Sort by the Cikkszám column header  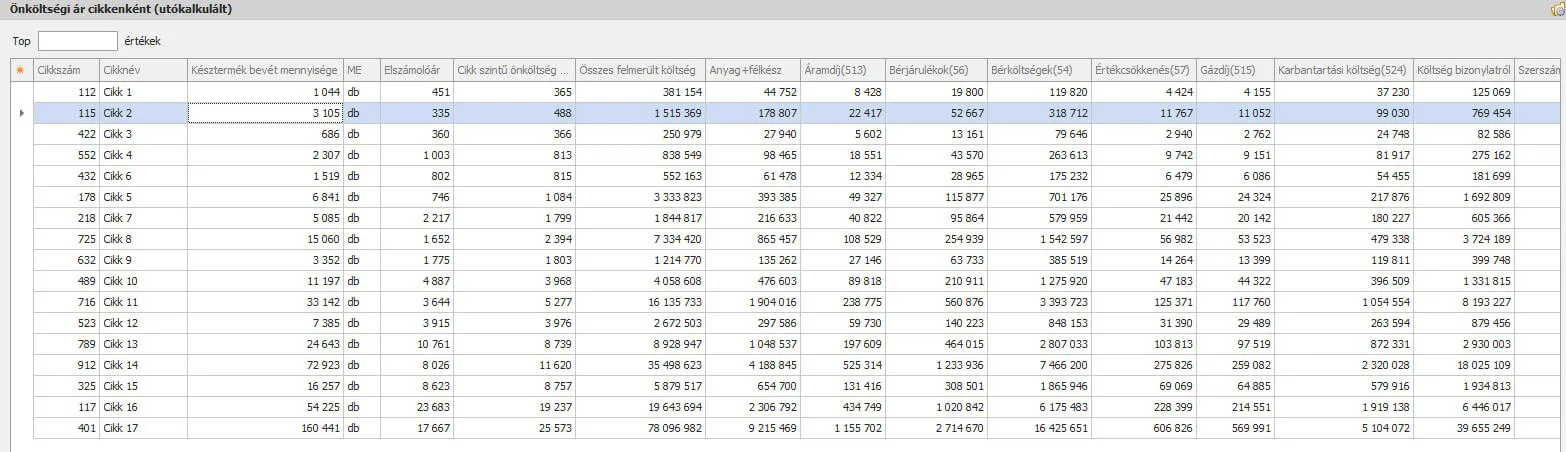66,71
